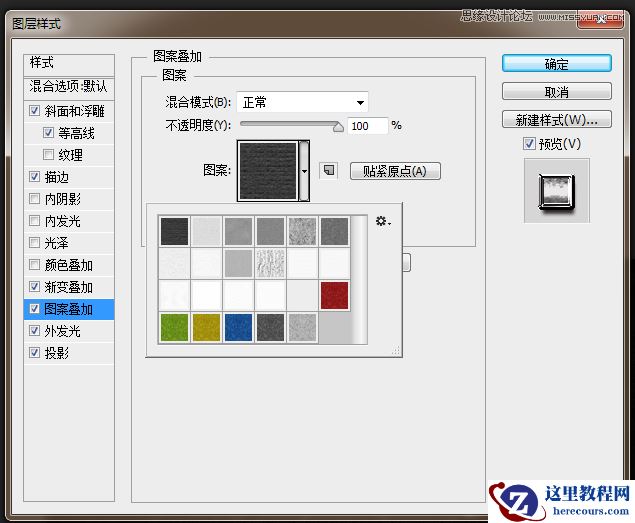Click the current pattern preview thumbnail
Screen dimensions: 635x523
[268, 171]
